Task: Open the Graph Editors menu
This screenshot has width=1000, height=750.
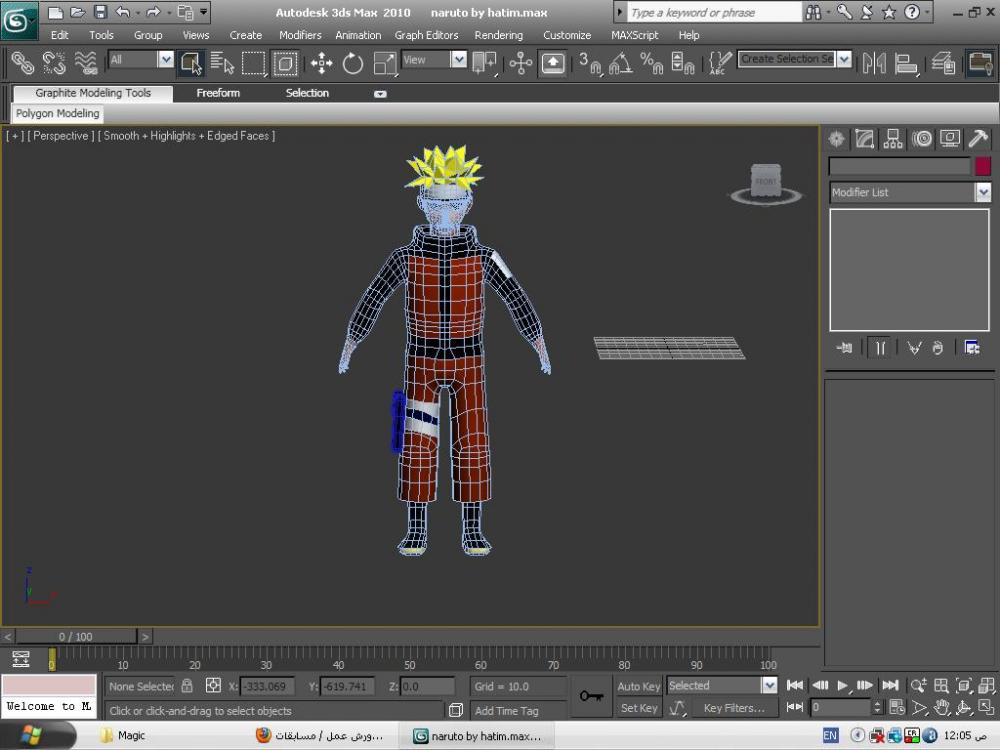Action: coord(426,35)
